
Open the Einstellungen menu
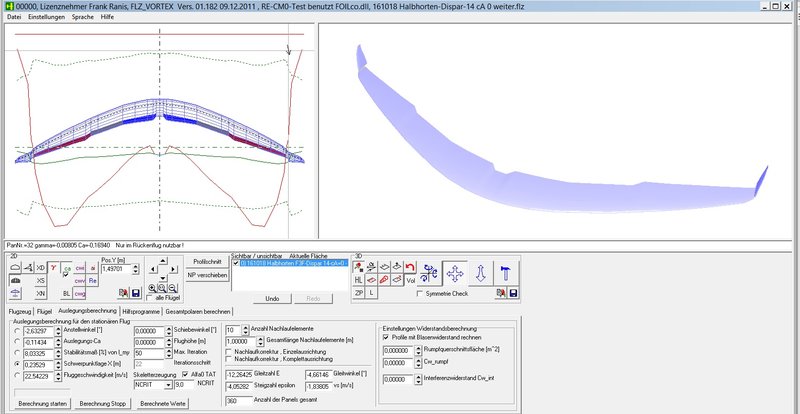point(47,18)
